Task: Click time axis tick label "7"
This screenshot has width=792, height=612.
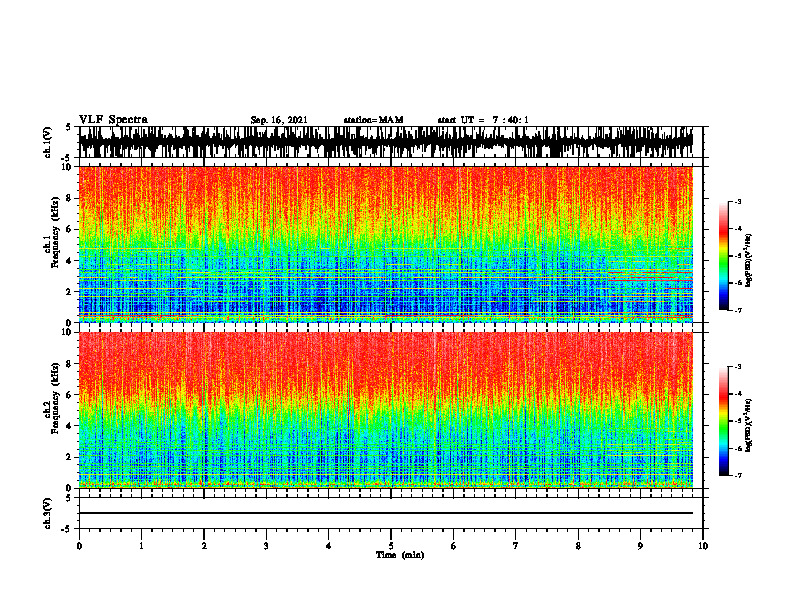Action: (516, 546)
